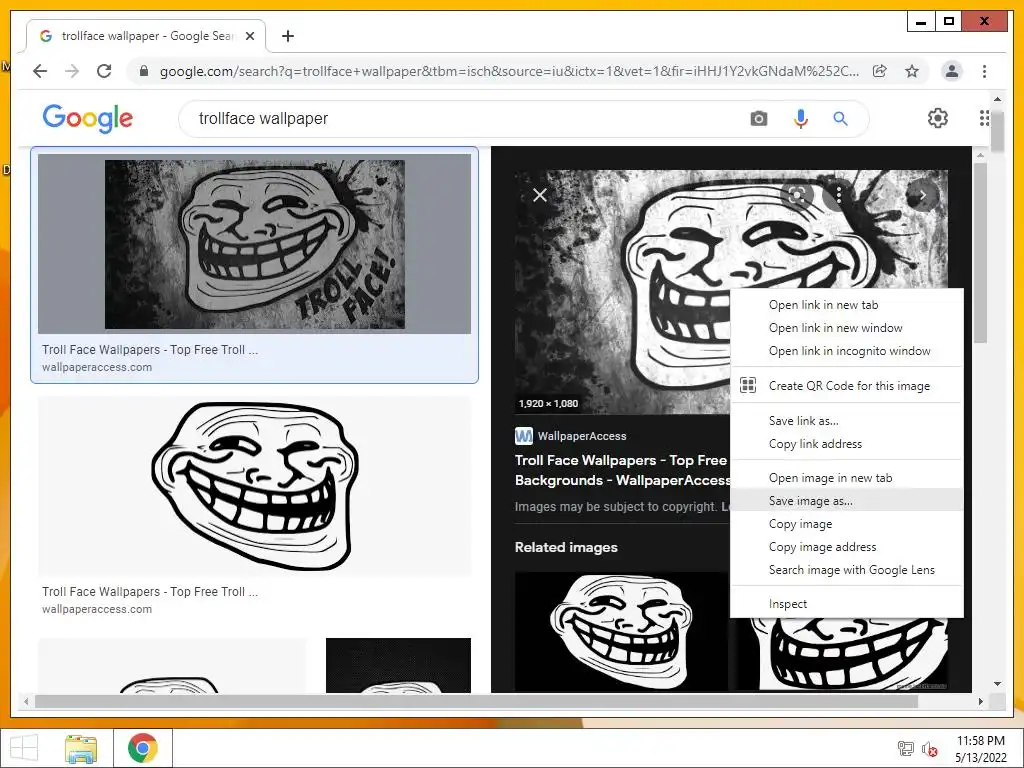The image size is (1024, 768).
Task: Open the left related trollface image
Action: pos(620,631)
